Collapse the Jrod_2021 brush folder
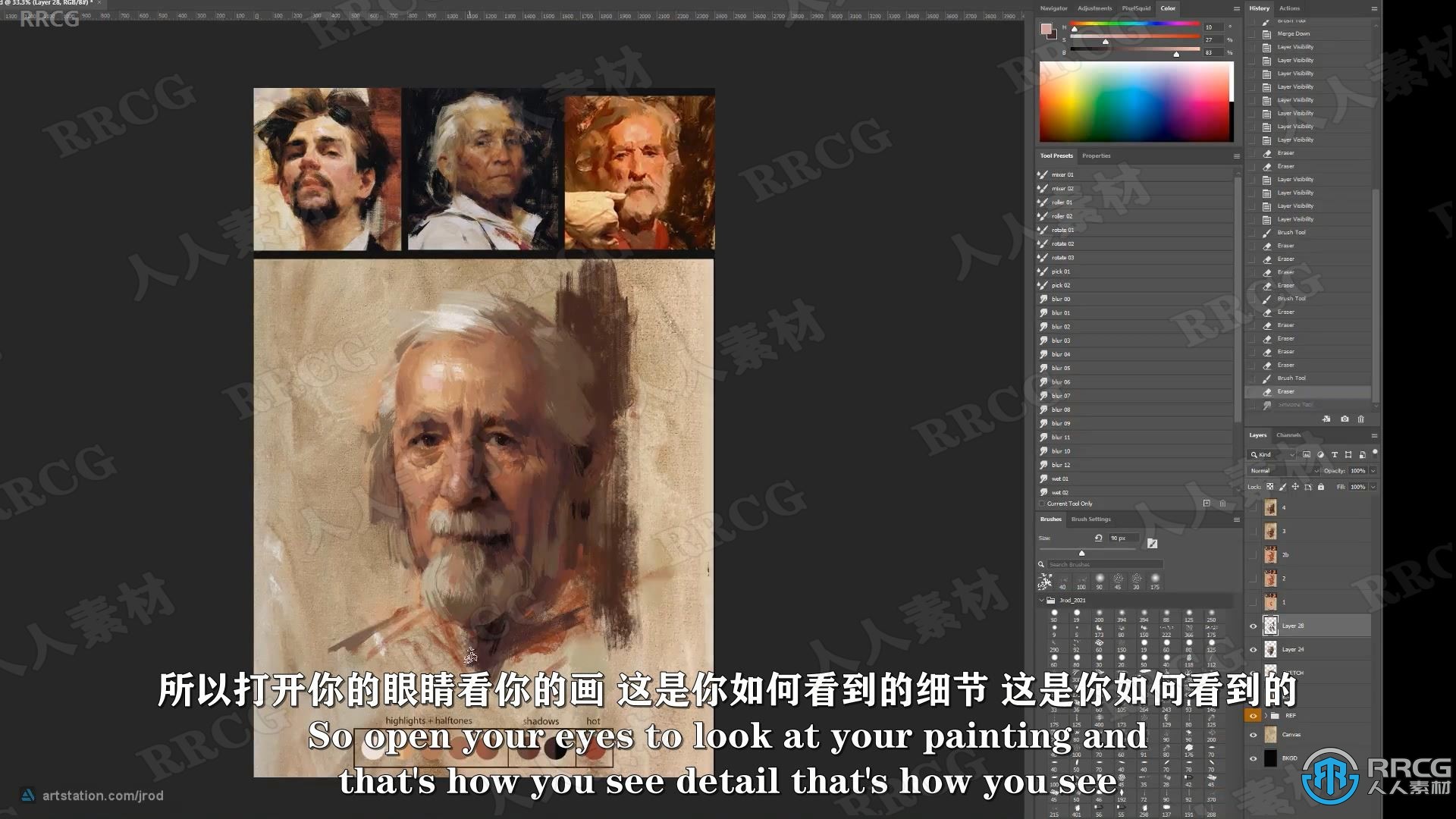Viewport: 1456px width, 819px height. 1041,600
